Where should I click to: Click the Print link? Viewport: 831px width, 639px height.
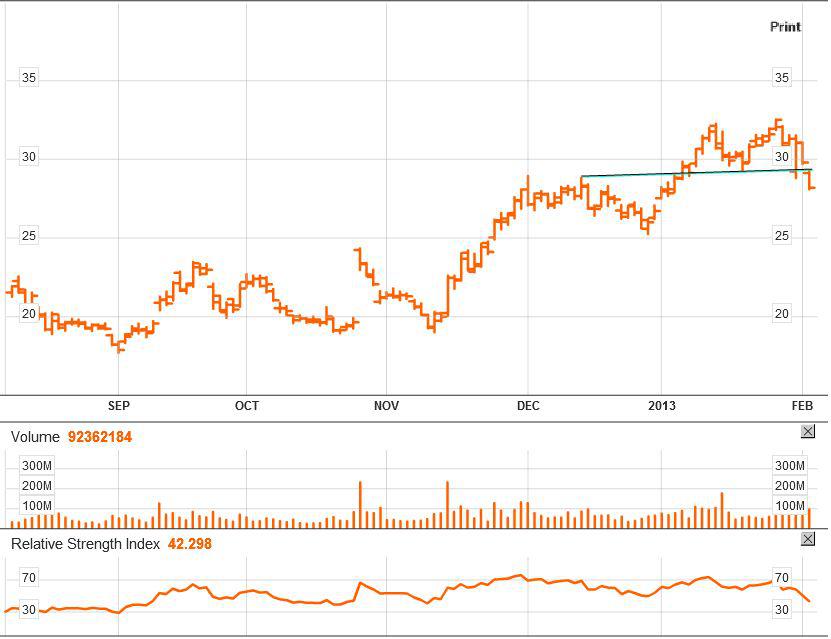785,26
